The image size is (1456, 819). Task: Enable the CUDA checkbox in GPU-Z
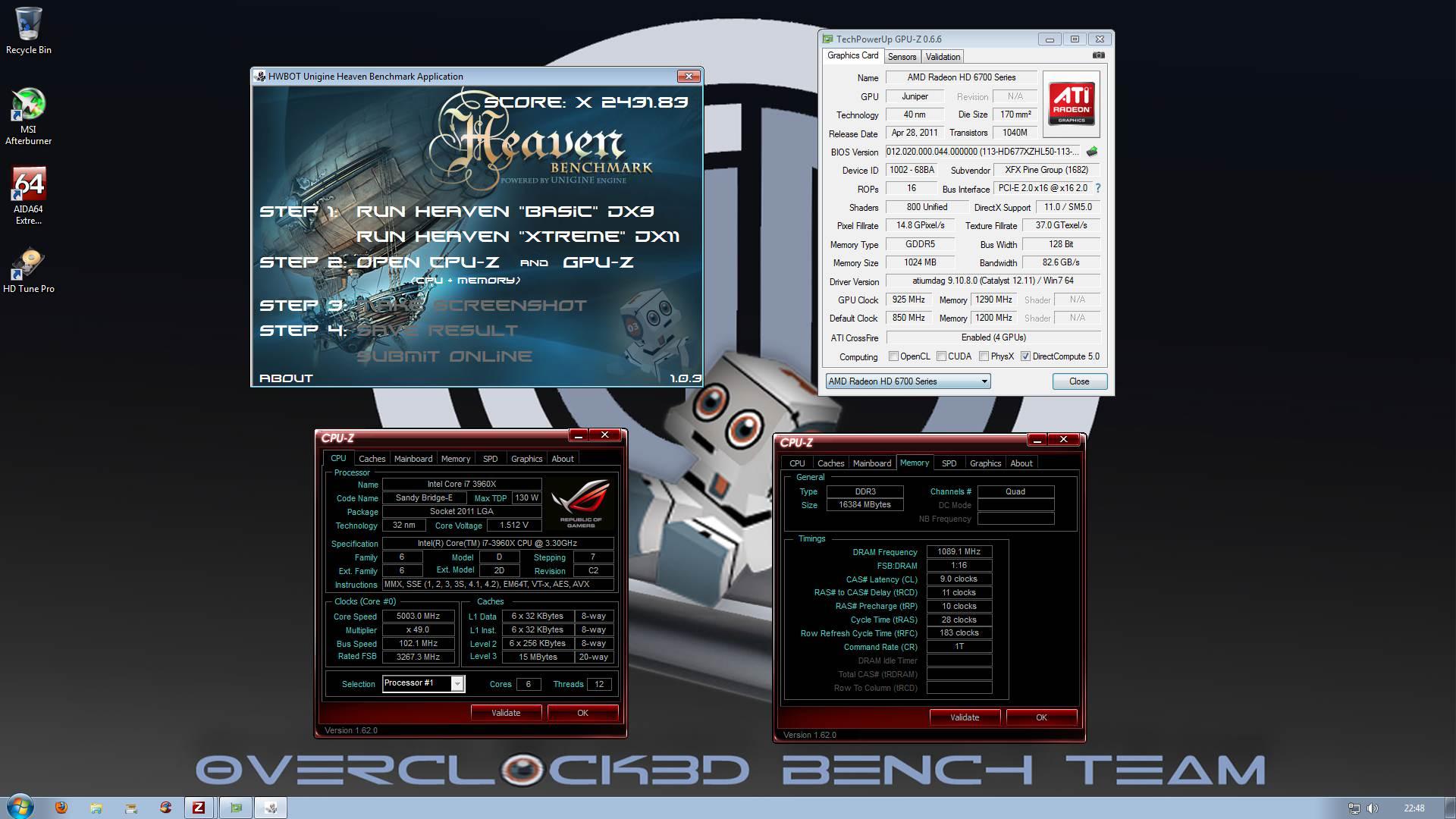pyautogui.click(x=941, y=356)
